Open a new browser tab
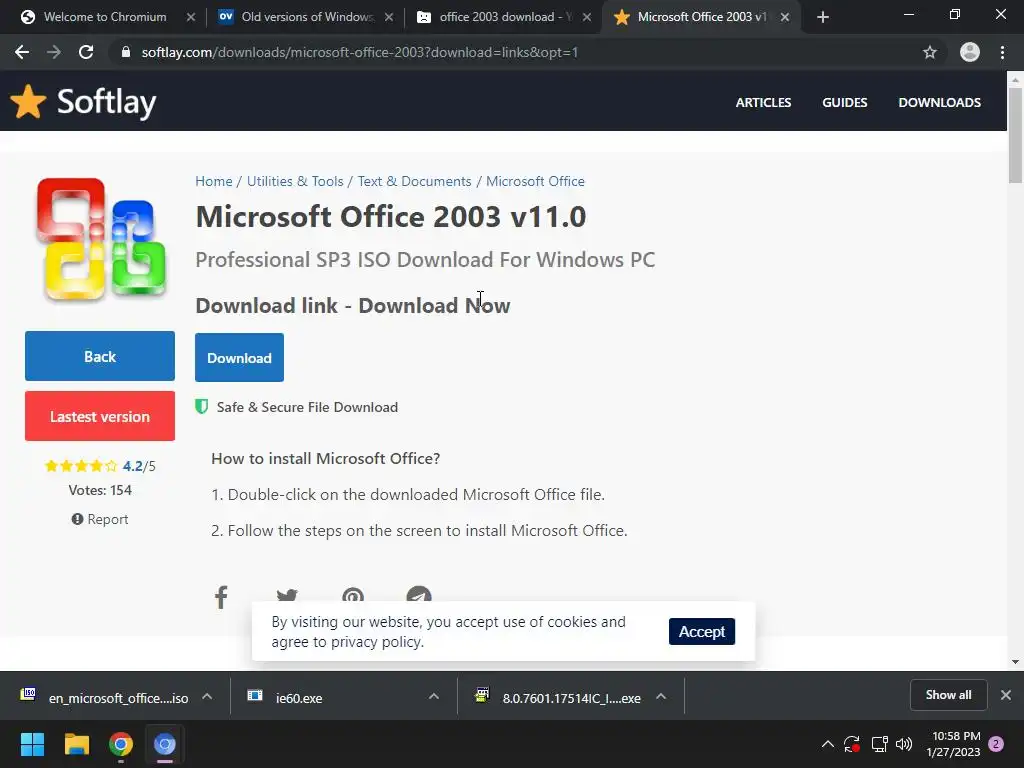1024x768 pixels. tap(823, 17)
